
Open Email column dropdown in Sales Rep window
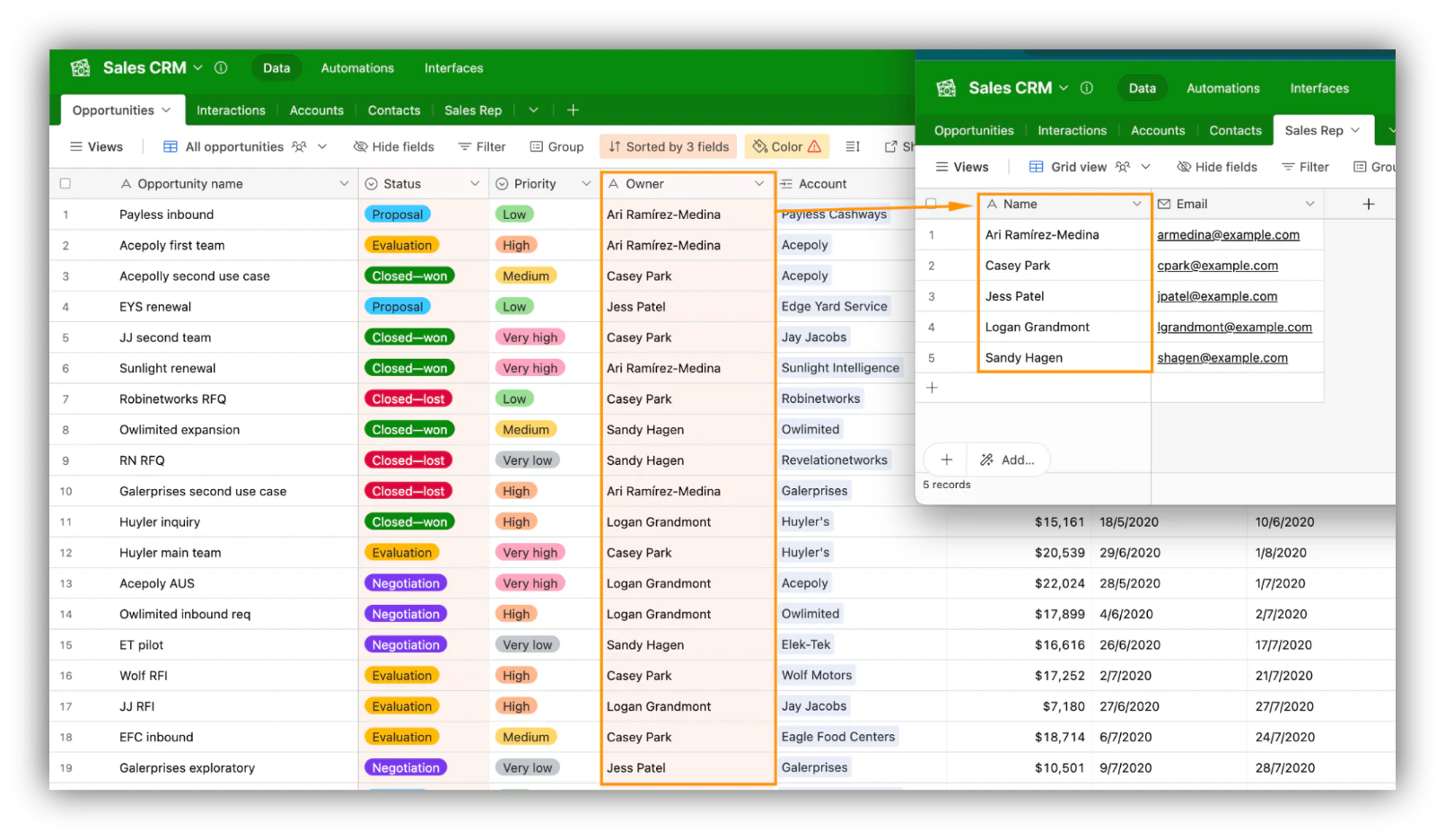1309,205
